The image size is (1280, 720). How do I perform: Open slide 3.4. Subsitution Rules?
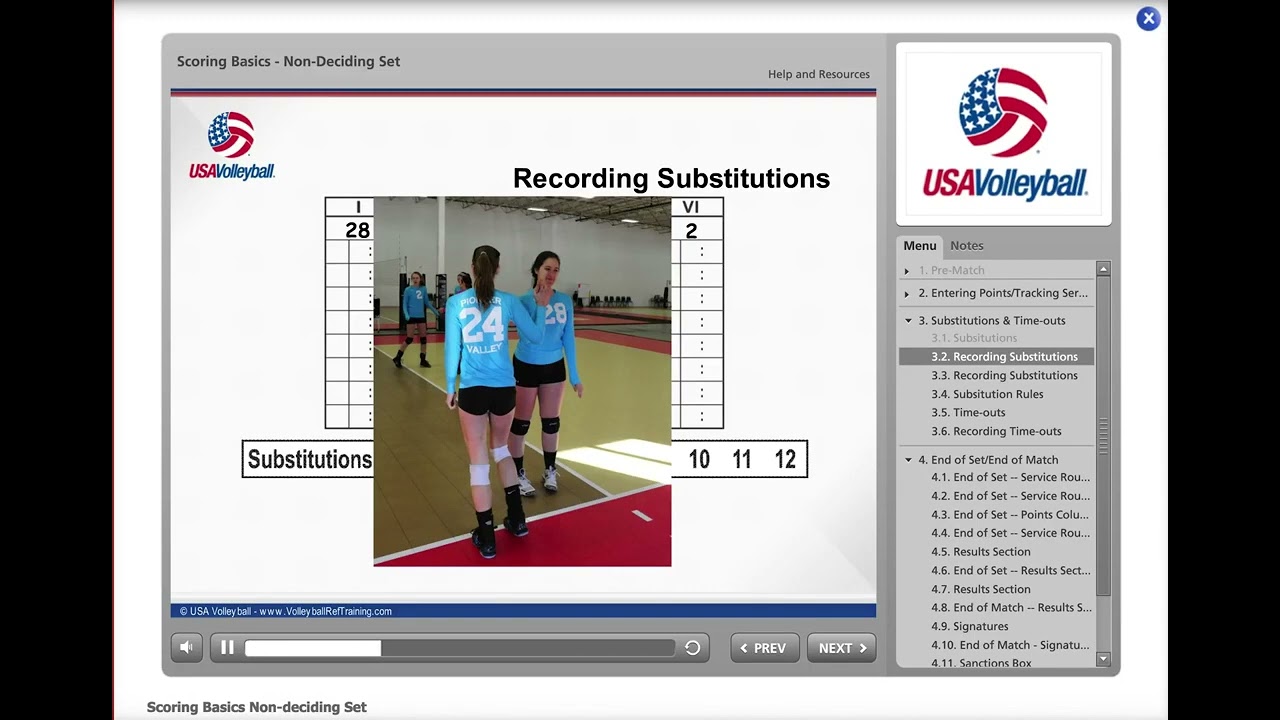click(987, 394)
